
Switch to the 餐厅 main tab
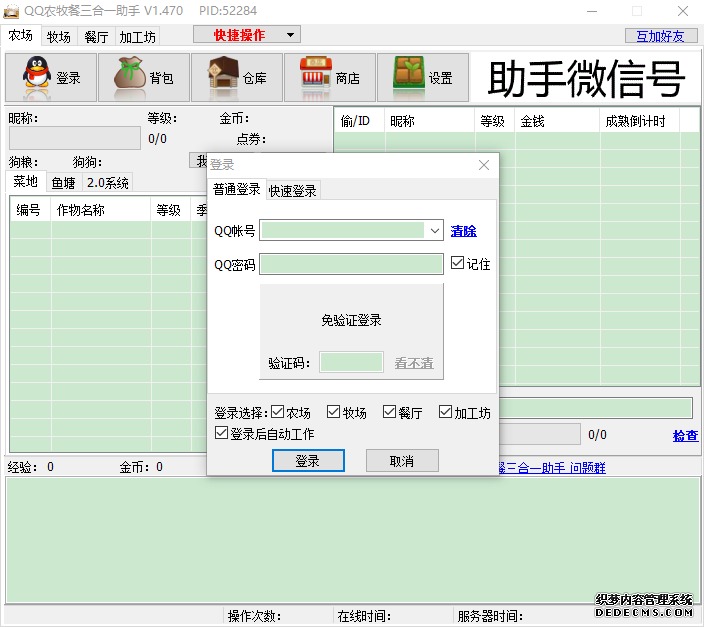97,37
